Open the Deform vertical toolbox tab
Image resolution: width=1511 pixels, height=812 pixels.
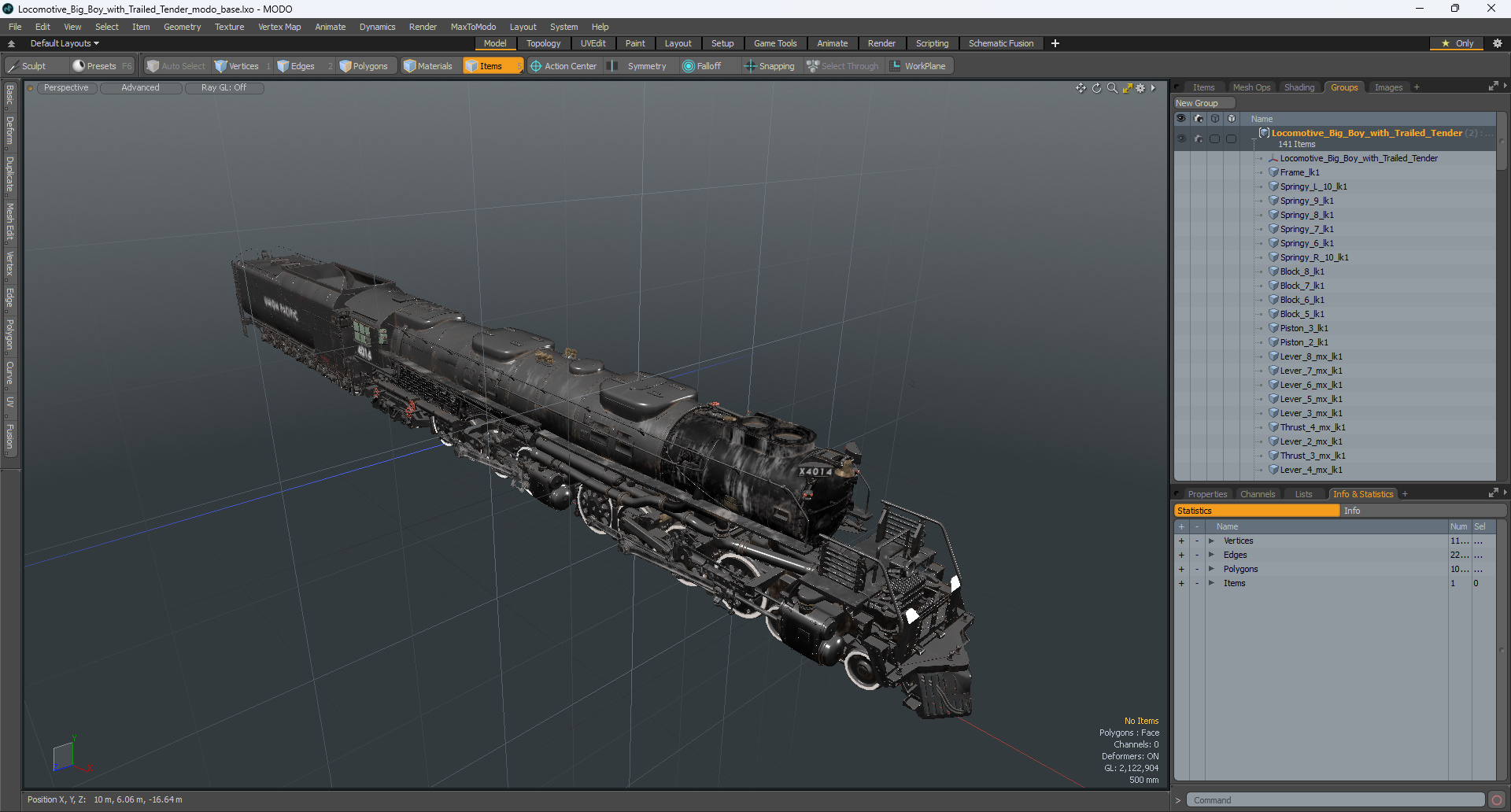[9, 131]
